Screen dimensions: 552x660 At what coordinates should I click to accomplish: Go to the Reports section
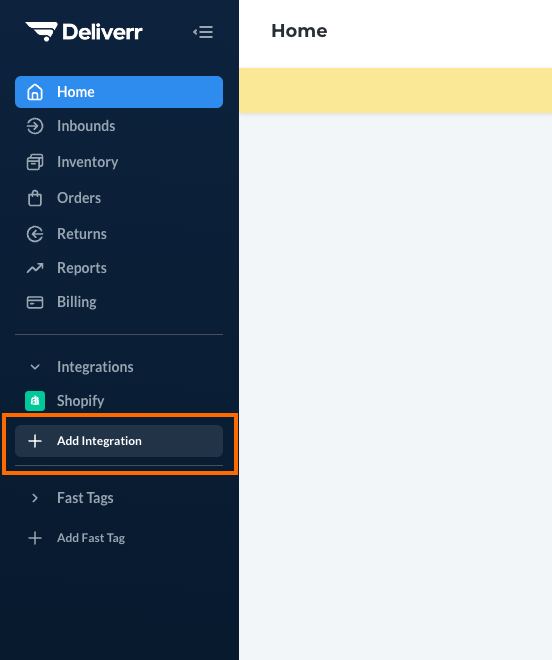[119, 268]
